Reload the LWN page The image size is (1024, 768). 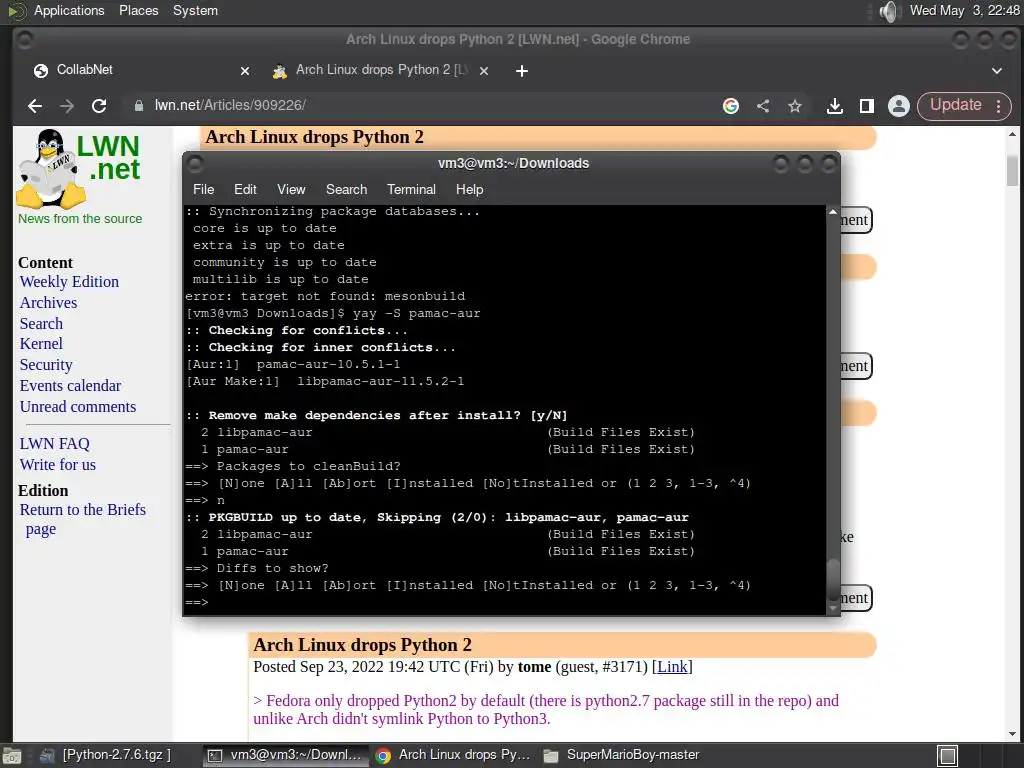[99, 106]
